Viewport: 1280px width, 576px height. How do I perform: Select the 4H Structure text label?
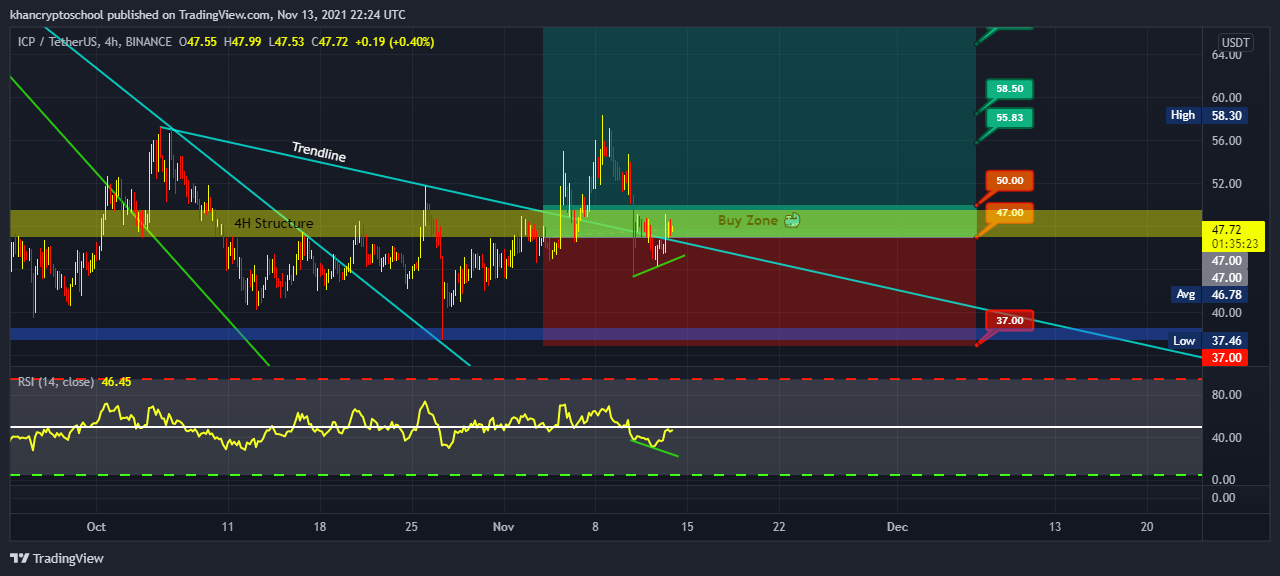274,224
